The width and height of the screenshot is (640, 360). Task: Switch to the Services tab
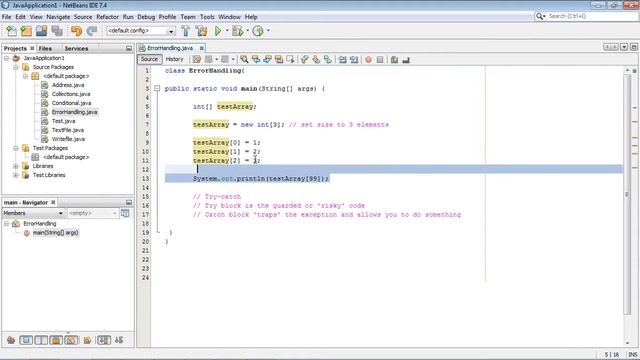pos(76,49)
